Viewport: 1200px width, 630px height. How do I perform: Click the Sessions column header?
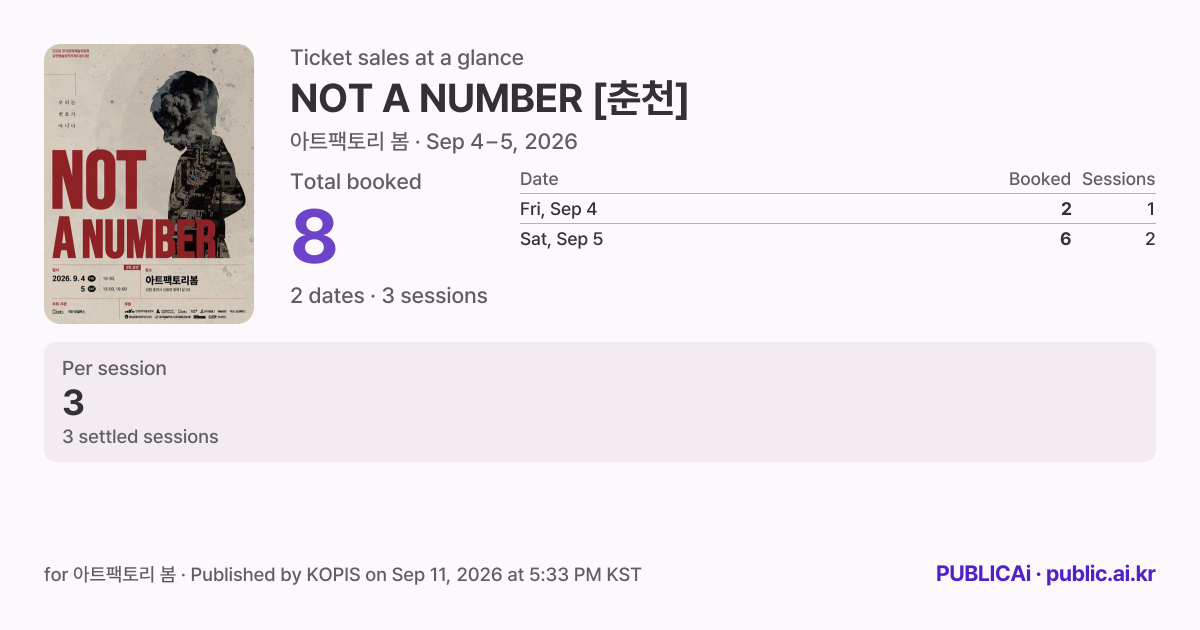(1118, 179)
